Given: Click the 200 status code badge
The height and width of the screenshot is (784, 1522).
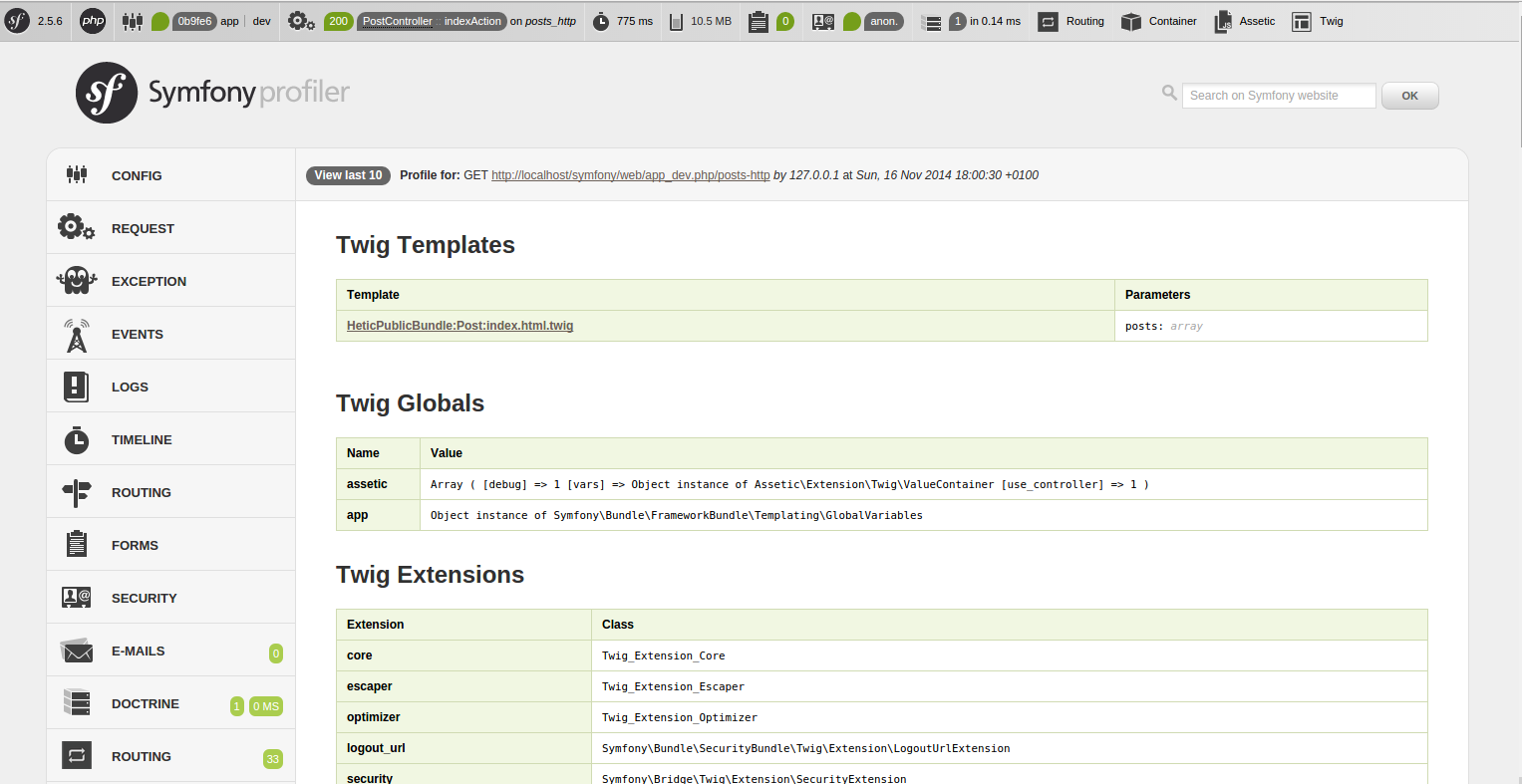Looking at the screenshot, I should (339, 21).
